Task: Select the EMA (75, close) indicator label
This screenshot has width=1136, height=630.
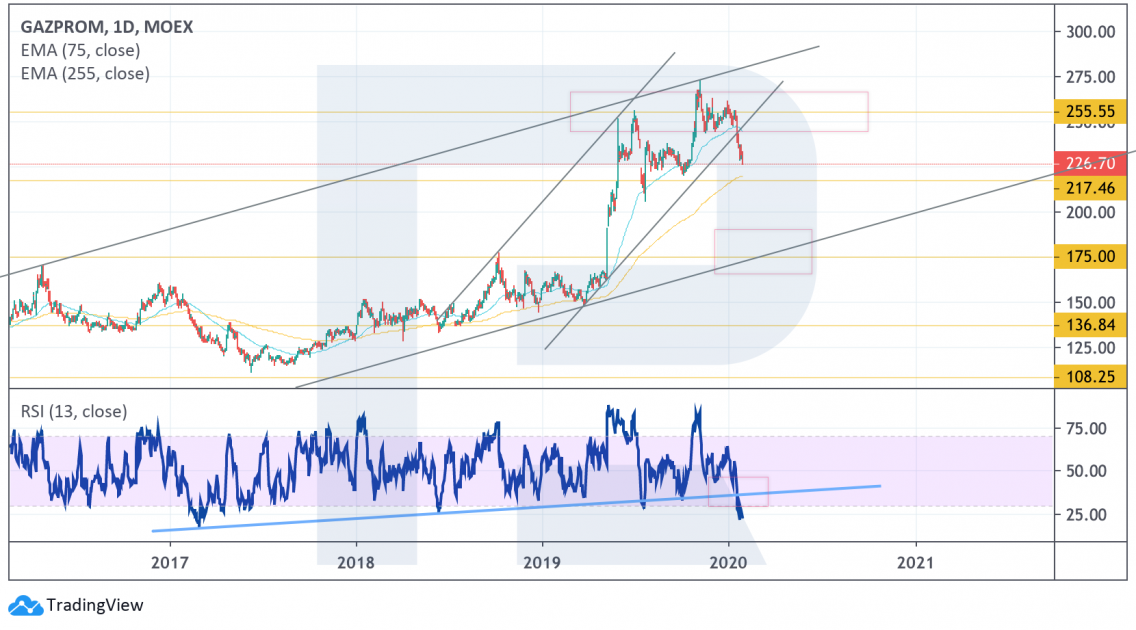Action: click(80, 51)
